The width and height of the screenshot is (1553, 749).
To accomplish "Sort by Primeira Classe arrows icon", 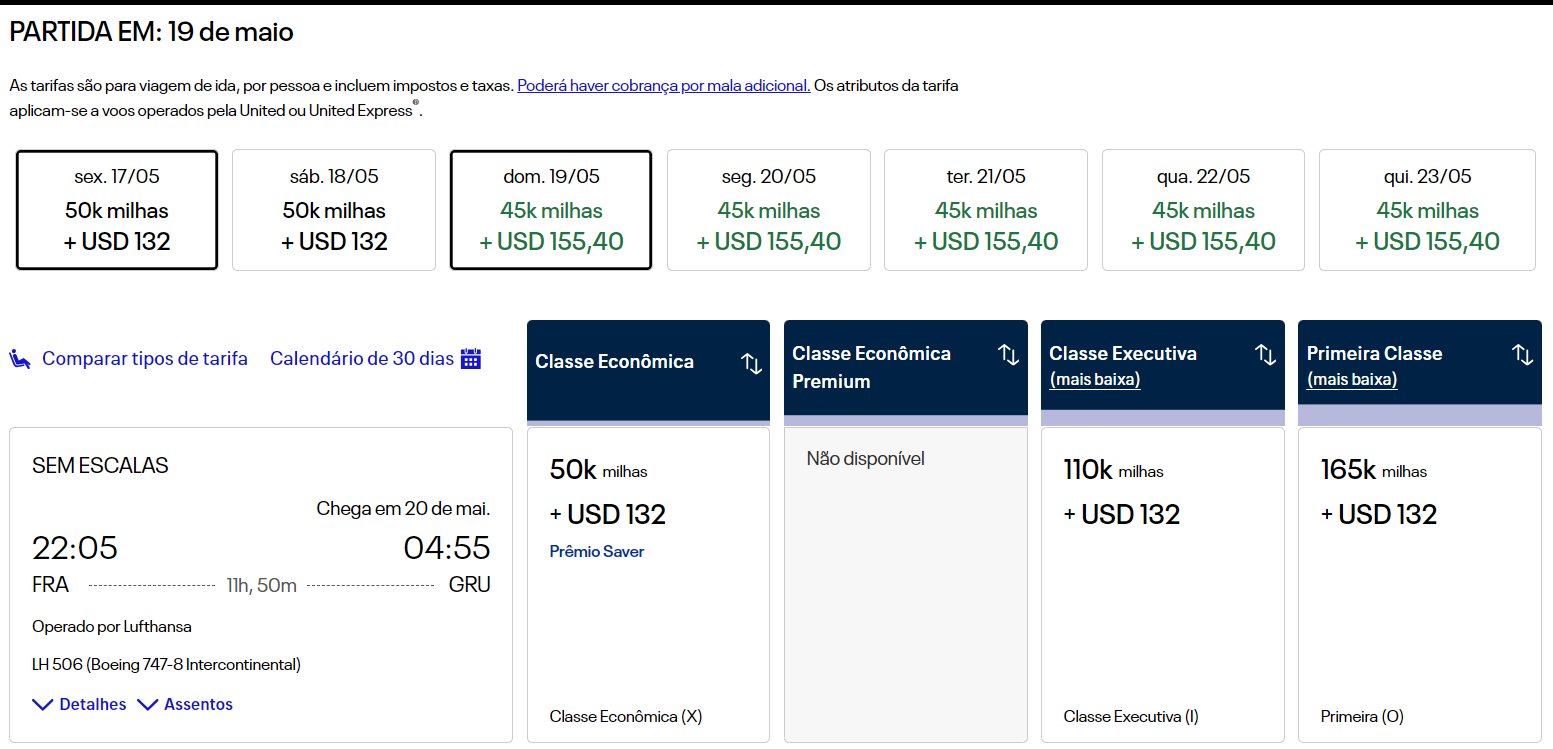I will point(1523,354).
